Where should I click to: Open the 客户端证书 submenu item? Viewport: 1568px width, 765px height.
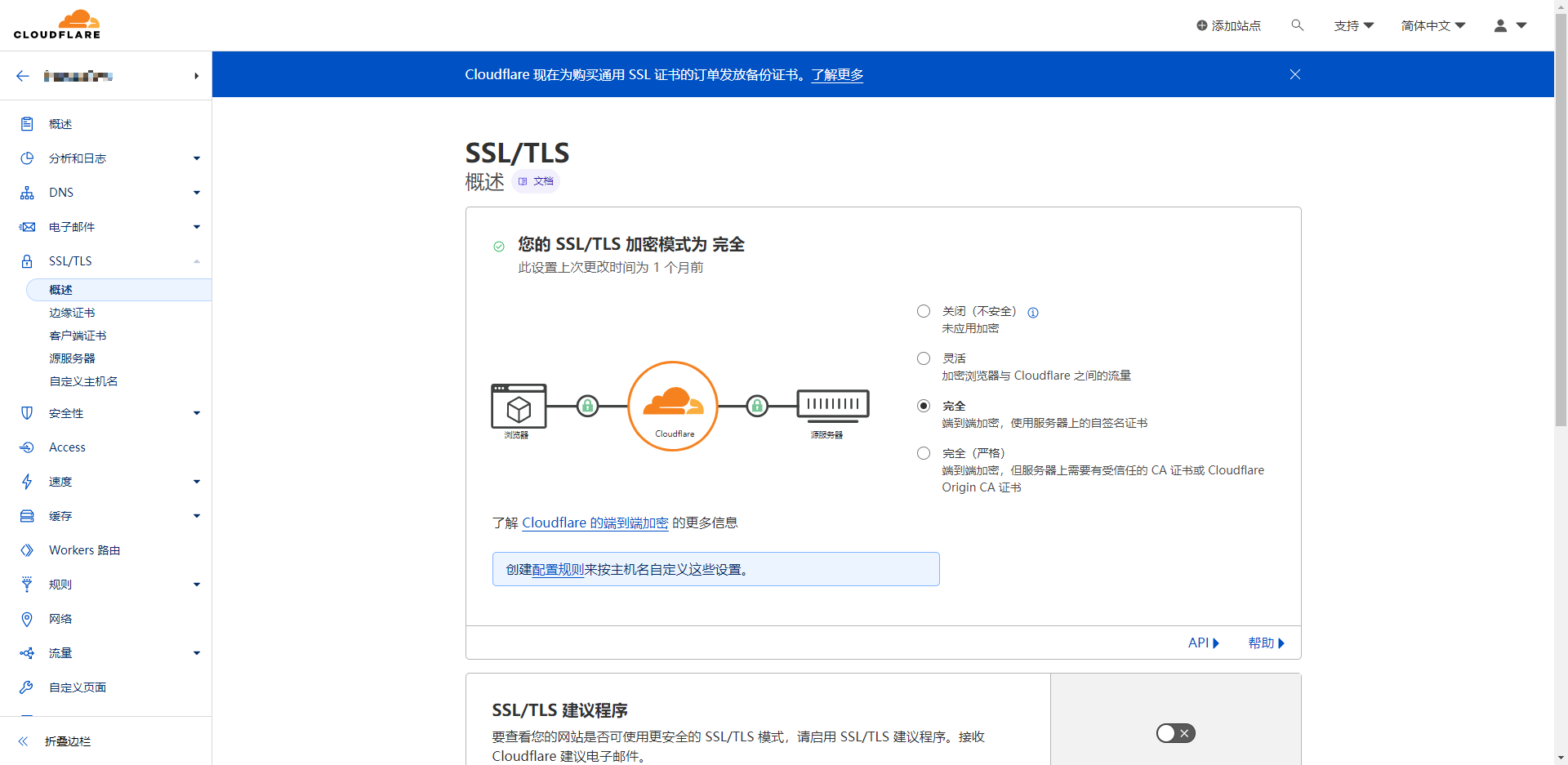tap(78, 336)
